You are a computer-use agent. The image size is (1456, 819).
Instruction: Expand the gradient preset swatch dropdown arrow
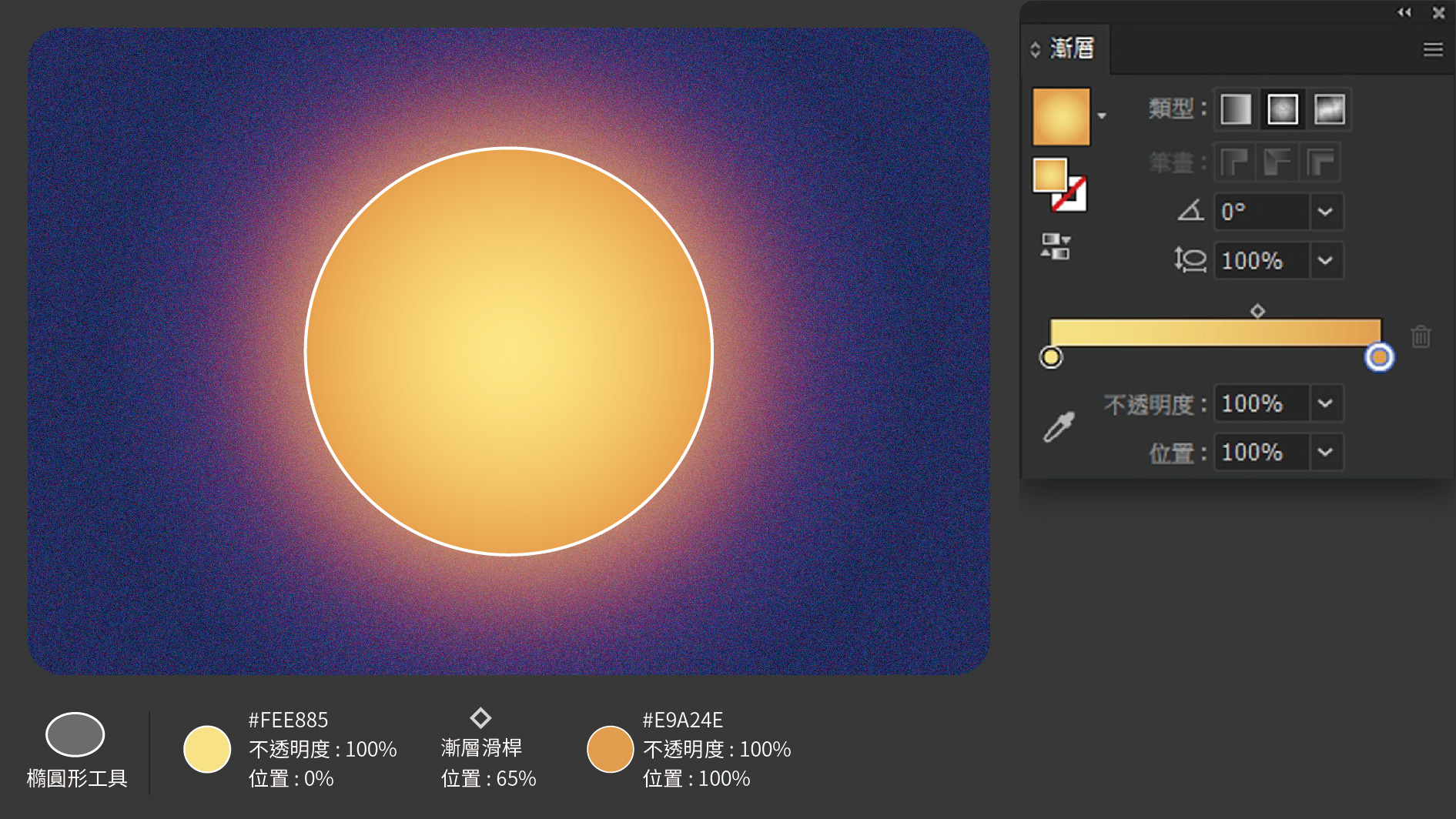click(1102, 116)
